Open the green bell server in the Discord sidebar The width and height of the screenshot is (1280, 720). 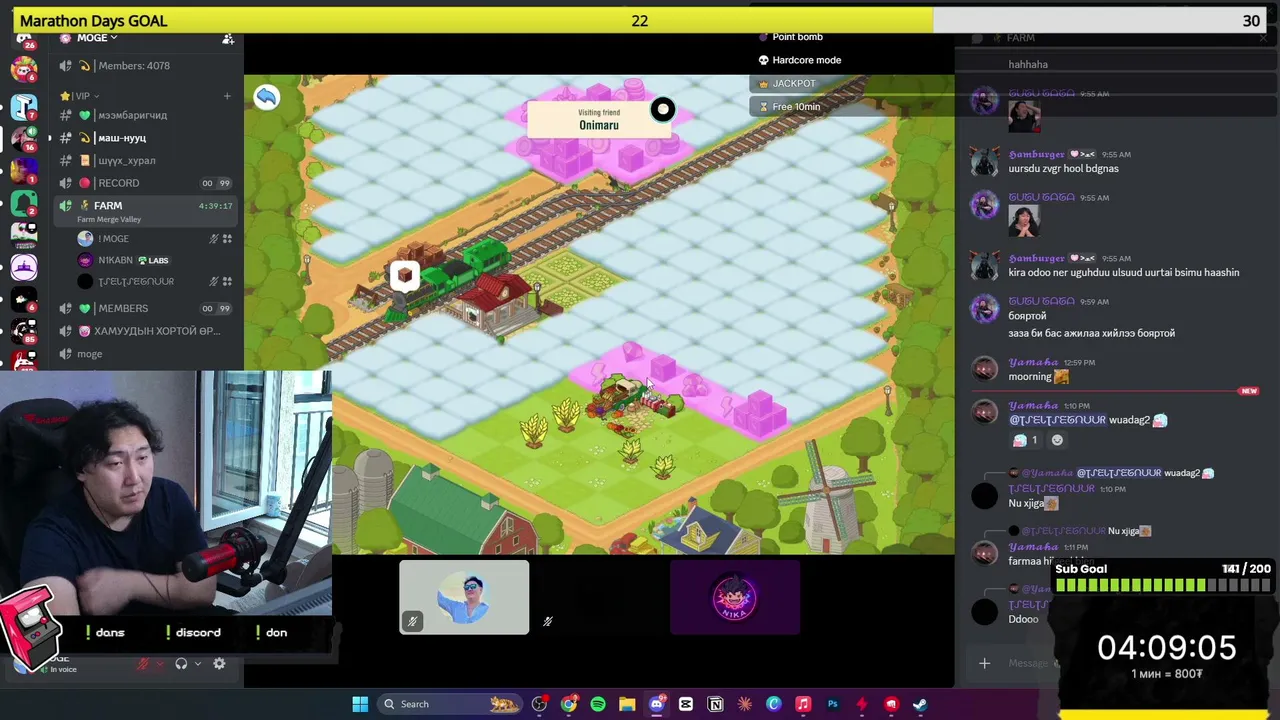pyautogui.click(x=24, y=202)
